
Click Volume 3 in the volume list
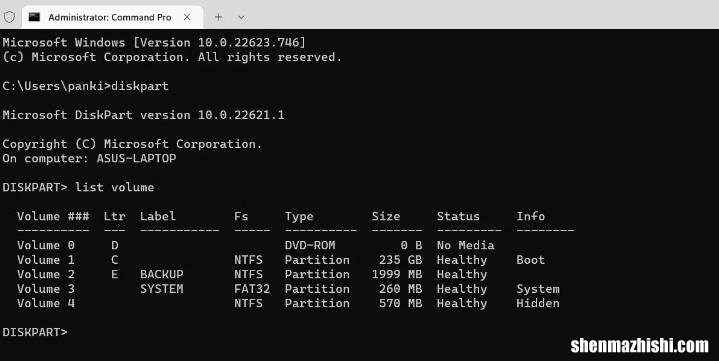(x=46, y=289)
